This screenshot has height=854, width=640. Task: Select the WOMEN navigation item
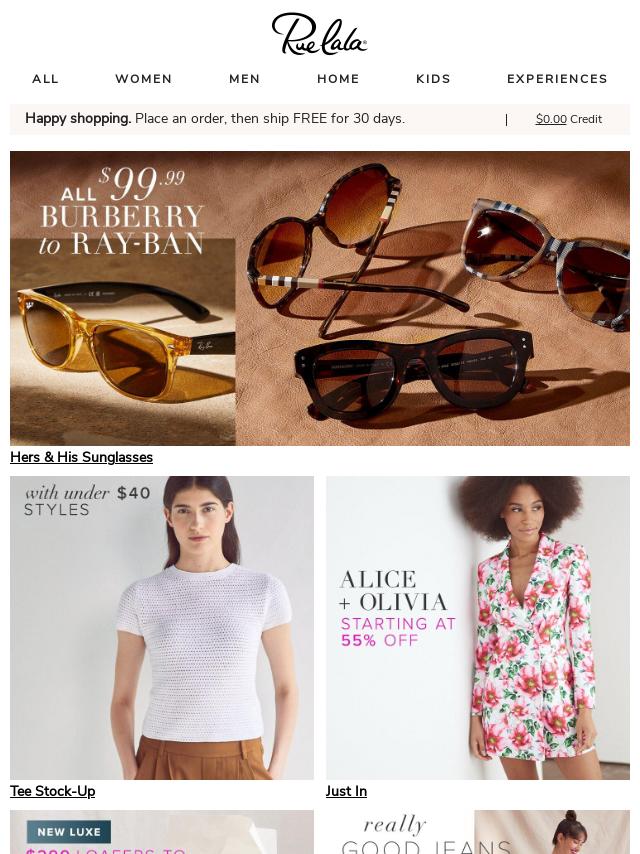[144, 79]
